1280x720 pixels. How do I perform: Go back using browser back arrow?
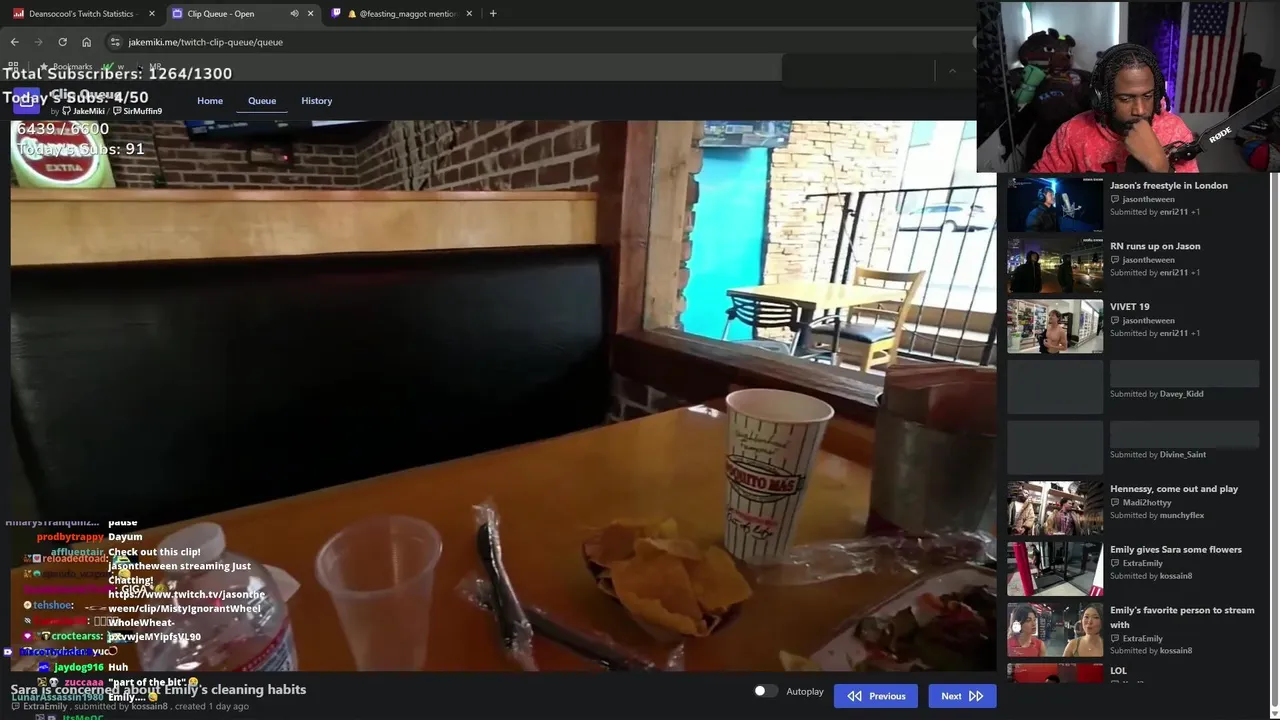tap(15, 42)
